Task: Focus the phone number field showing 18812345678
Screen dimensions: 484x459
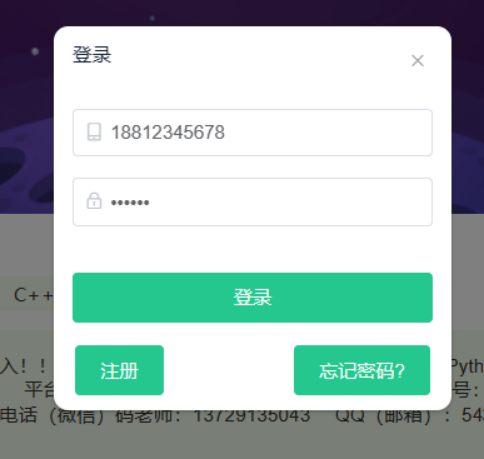Action: (x=253, y=132)
